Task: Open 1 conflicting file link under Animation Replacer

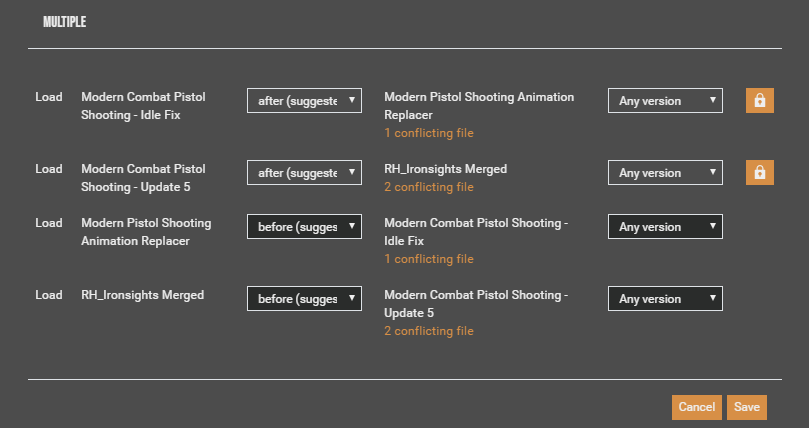Action: pos(428,133)
